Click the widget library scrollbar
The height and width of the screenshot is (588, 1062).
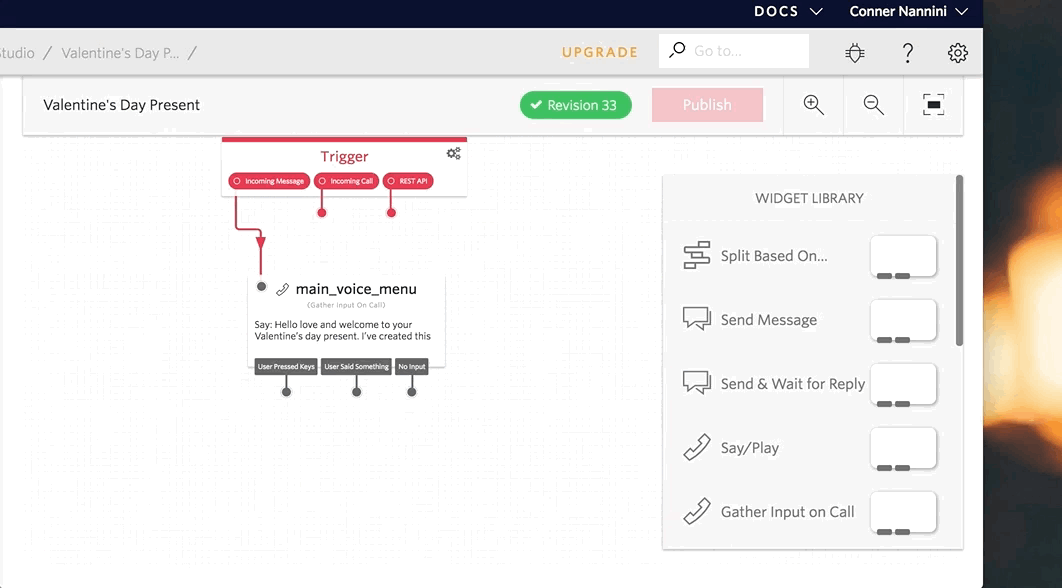tap(959, 261)
